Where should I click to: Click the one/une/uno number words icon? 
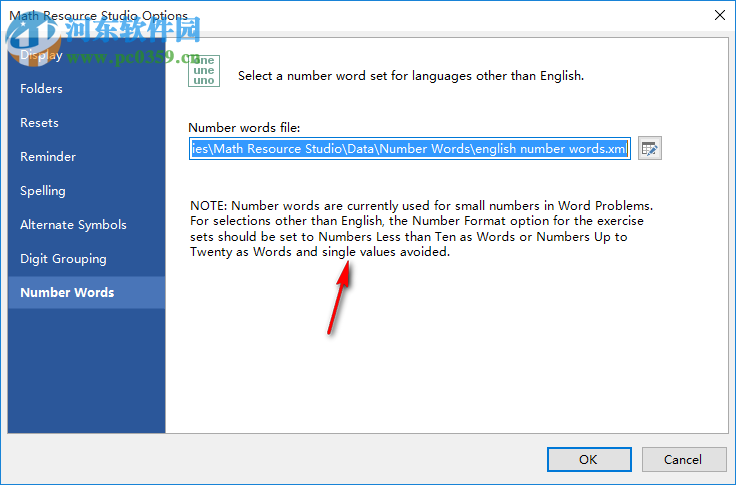pos(204,70)
